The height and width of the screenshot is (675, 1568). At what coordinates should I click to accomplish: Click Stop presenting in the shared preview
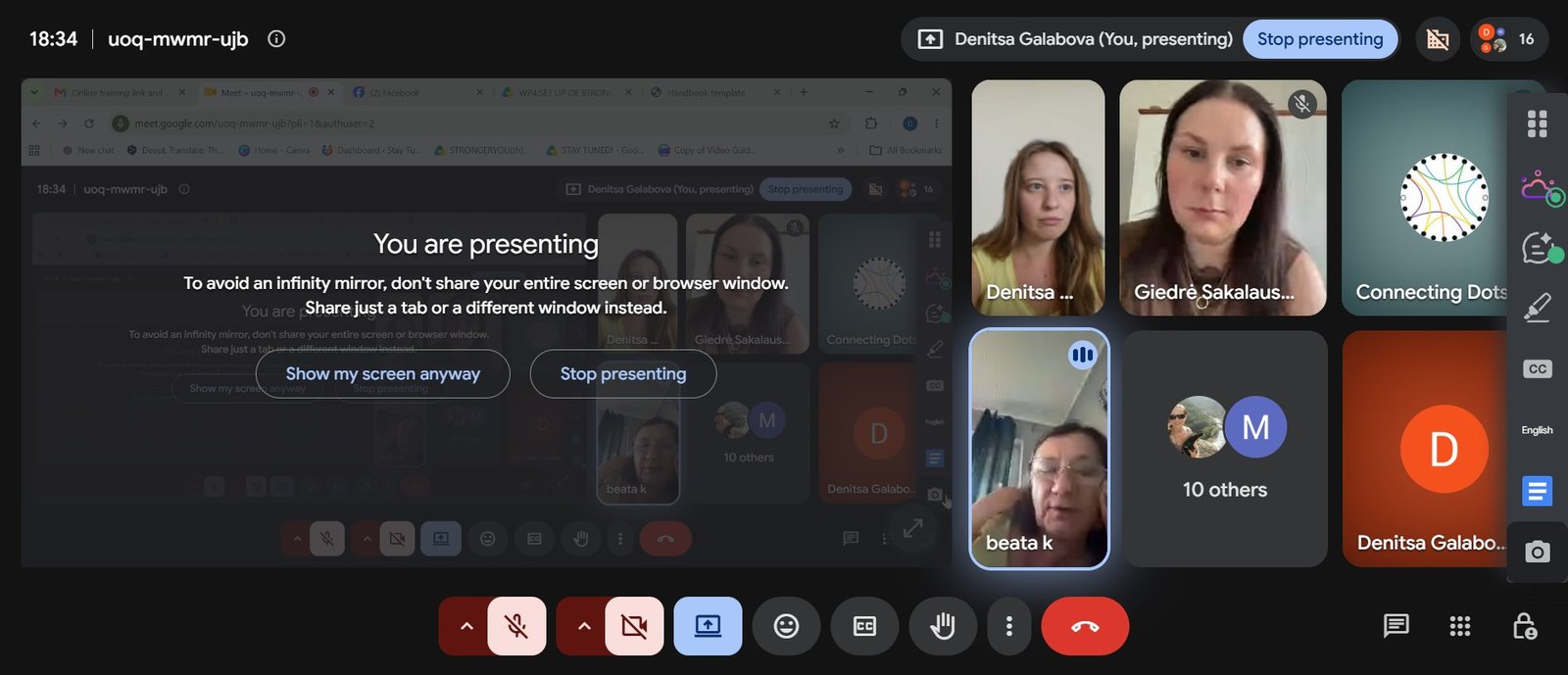[x=623, y=373]
